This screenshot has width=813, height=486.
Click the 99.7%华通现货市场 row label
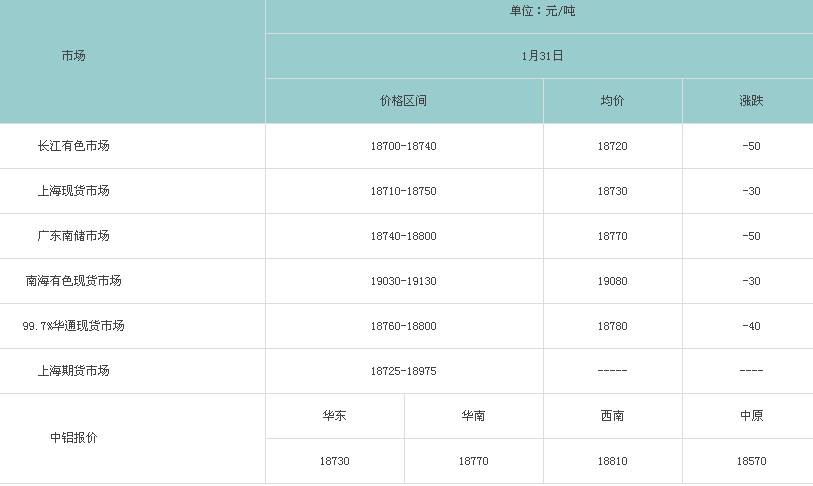pos(74,326)
